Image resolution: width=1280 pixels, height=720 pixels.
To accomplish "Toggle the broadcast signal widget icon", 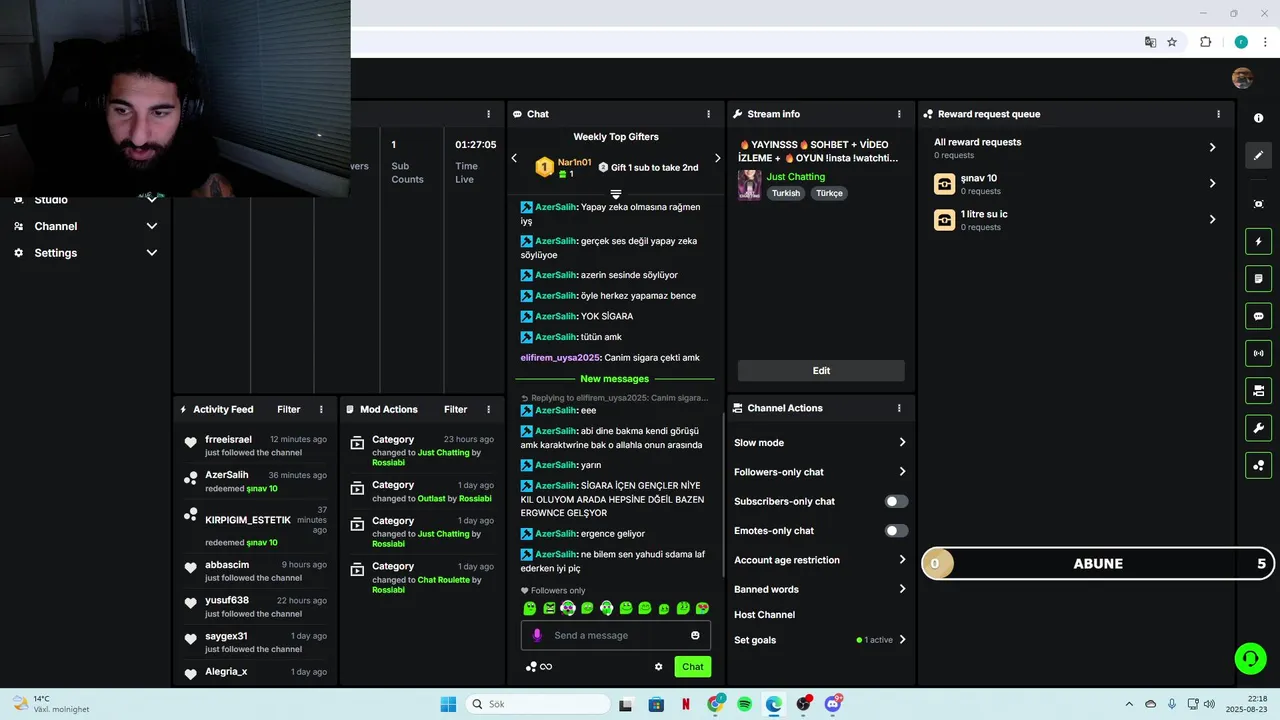I will click(x=1258, y=353).
